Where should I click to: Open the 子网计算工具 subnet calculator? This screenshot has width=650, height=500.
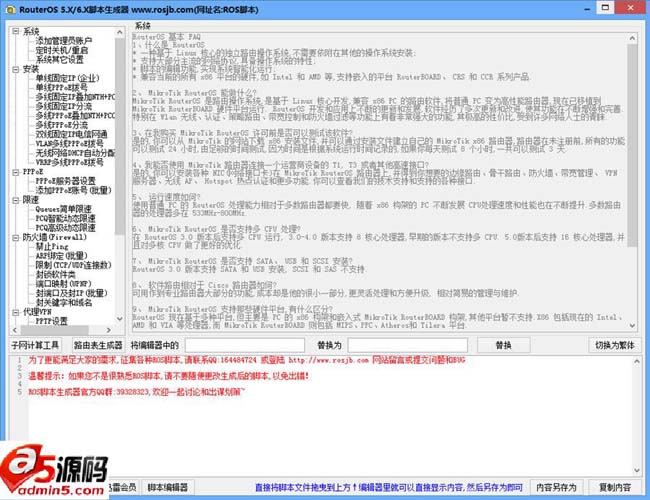pos(35,345)
